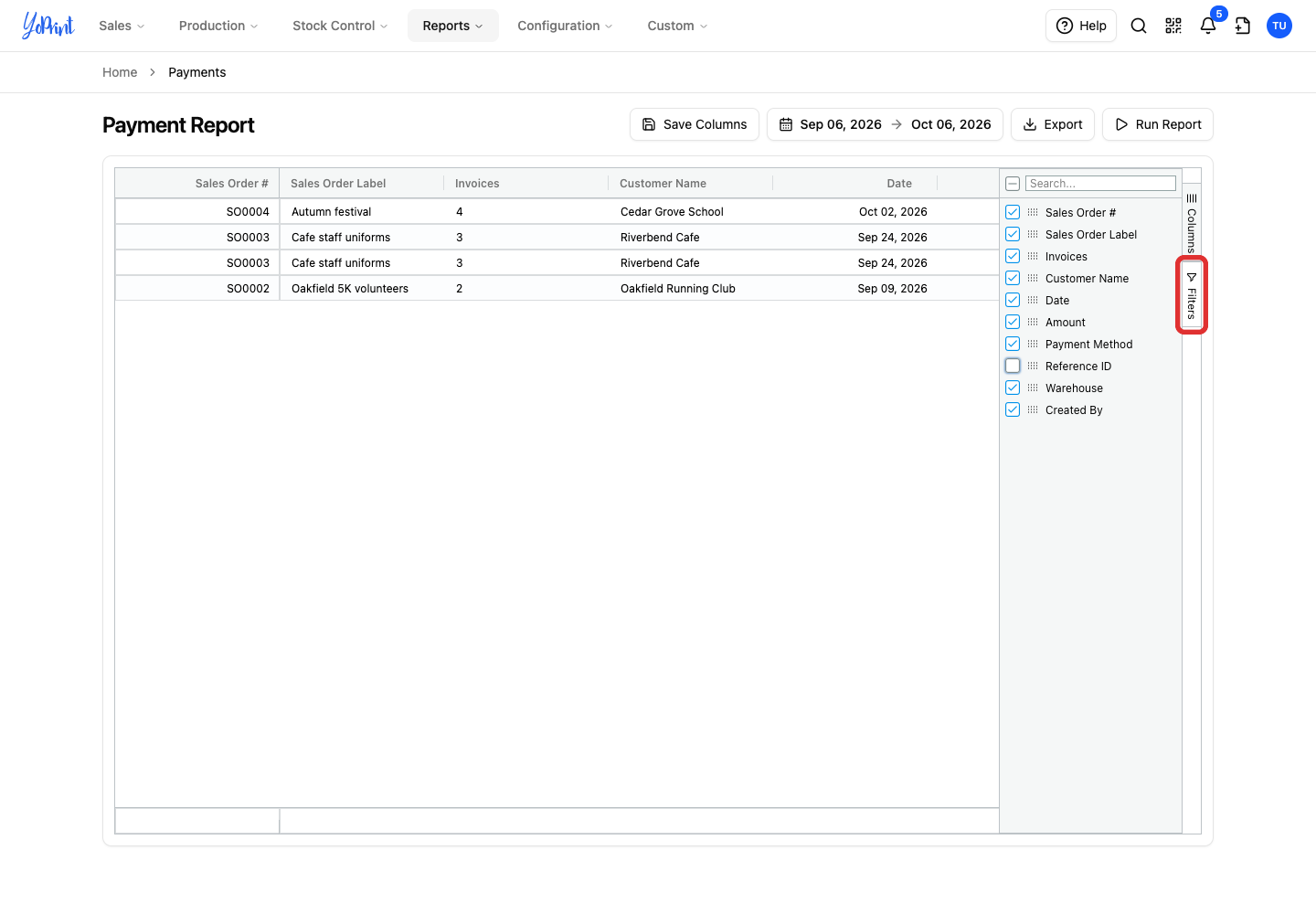Uncheck the Sales Order Label column checkbox
1316x914 pixels.
point(1013,234)
